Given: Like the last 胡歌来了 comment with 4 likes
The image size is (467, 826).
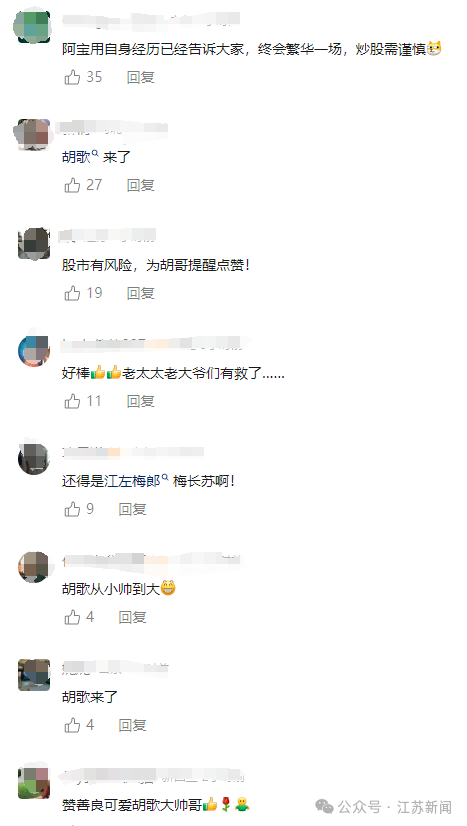Looking at the screenshot, I should click(x=72, y=725).
